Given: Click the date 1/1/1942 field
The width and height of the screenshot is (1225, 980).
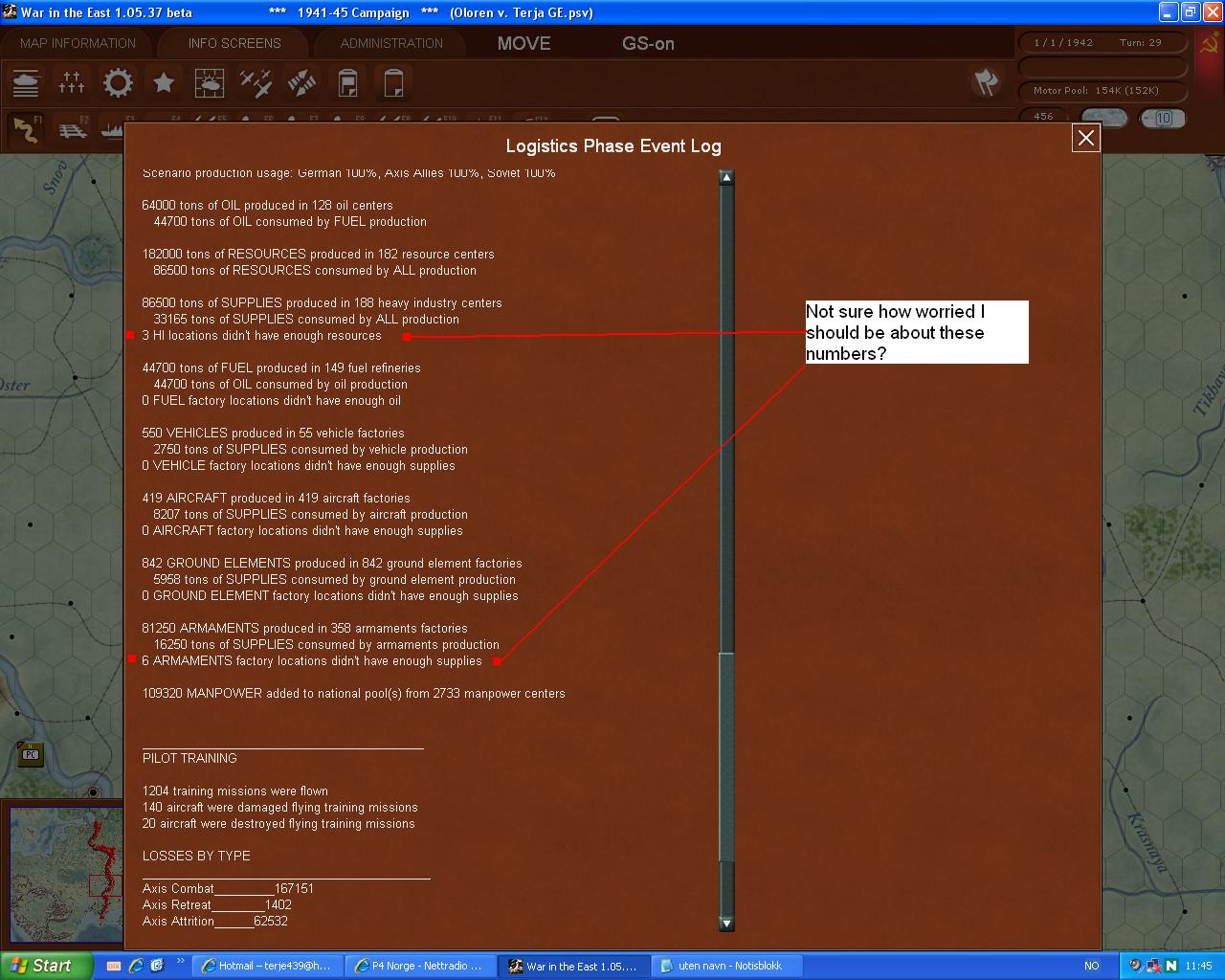Looking at the screenshot, I should (1062, 43).
